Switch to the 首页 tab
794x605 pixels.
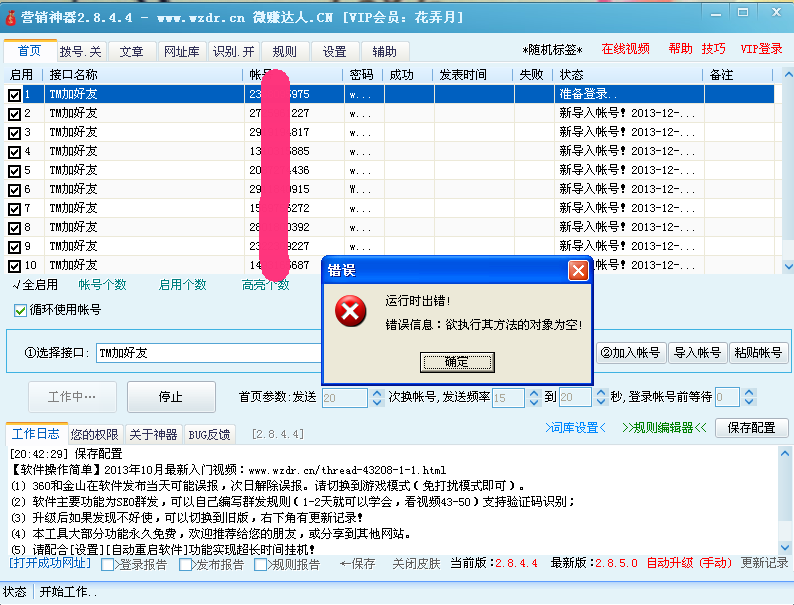[x=29, y=51]
